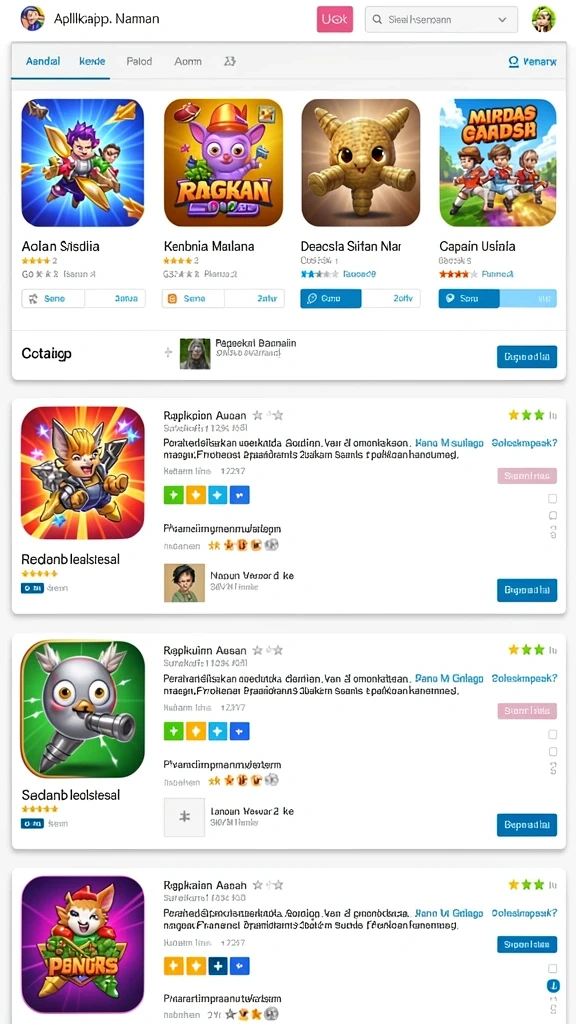Screen dimensions: 576x1024
Task: Tick the checkbox in the Penurs listing
Action: click(552, 968)
